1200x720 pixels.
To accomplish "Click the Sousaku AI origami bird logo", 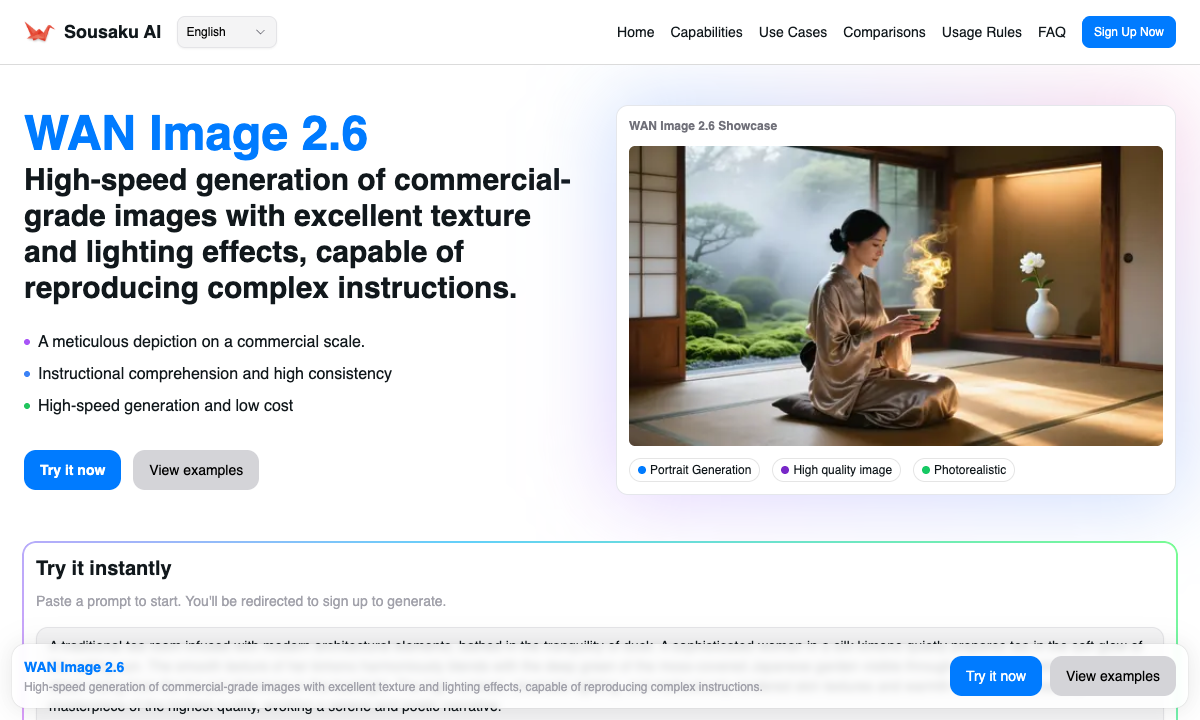I will click(39, 32).
